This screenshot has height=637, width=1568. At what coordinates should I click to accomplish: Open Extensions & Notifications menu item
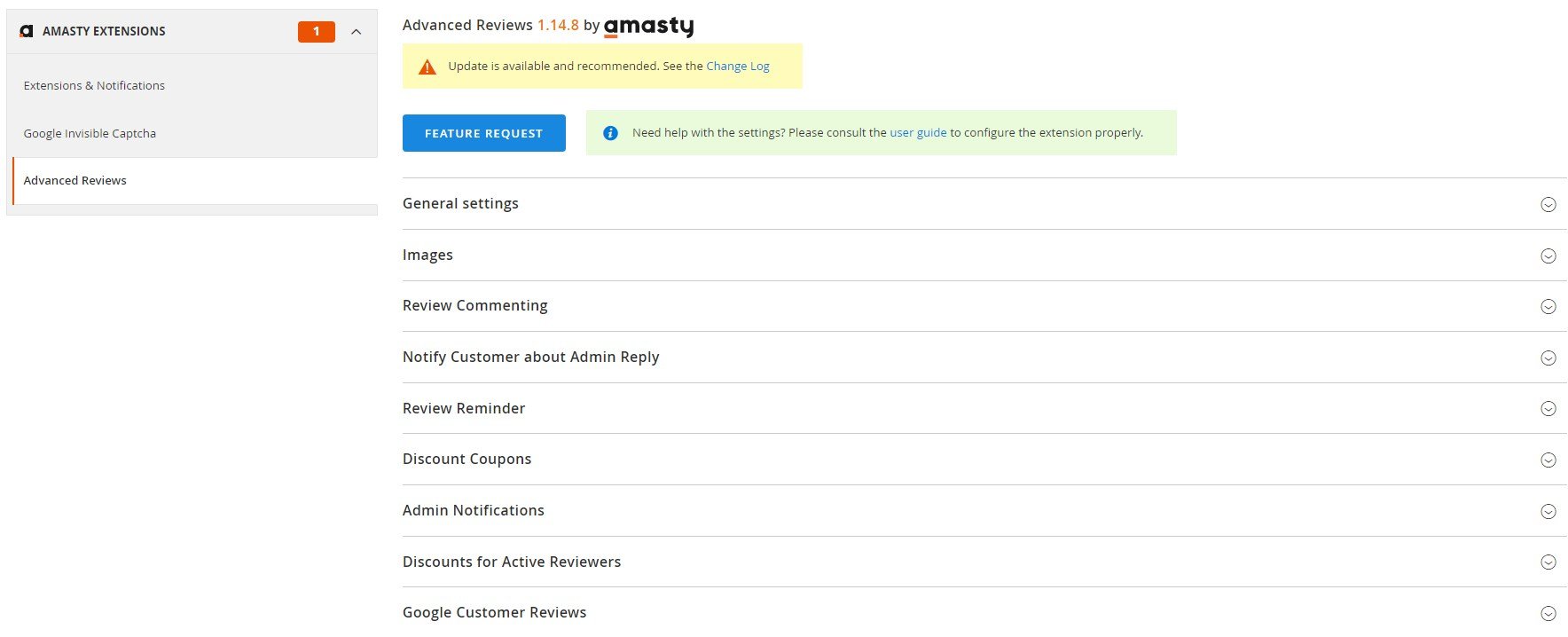point(94,85)
